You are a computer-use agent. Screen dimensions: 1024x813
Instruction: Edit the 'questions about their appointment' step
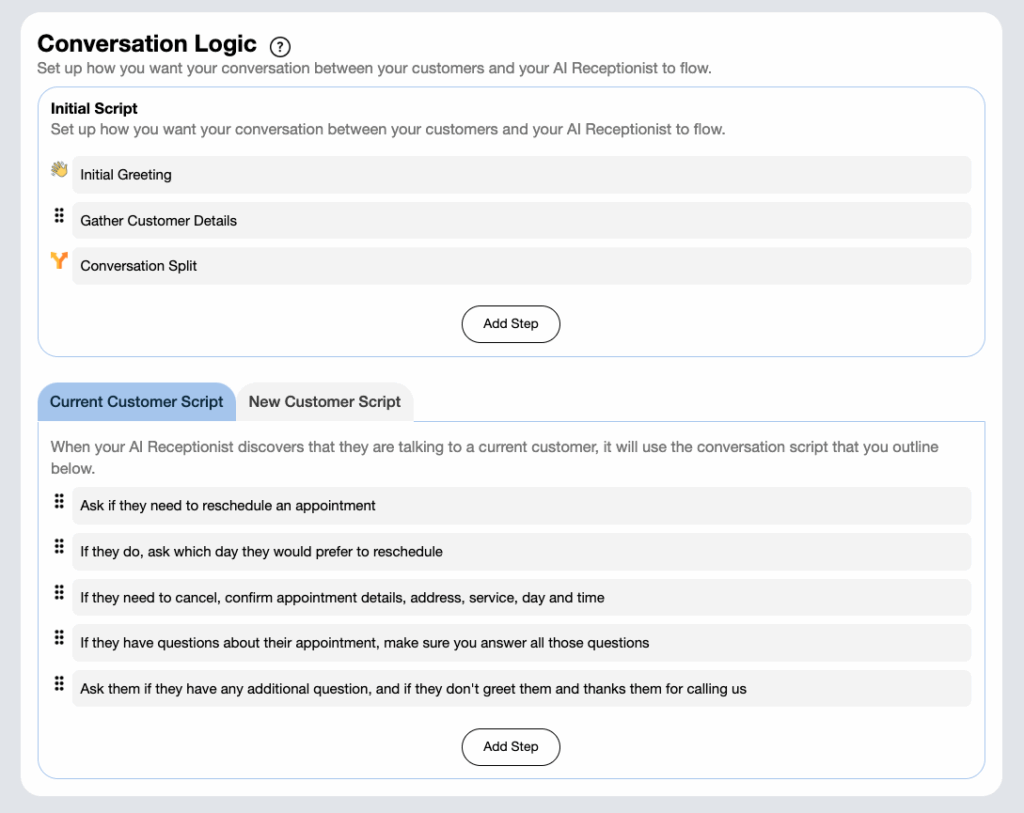pyautogui.click(x=521, y=643)
